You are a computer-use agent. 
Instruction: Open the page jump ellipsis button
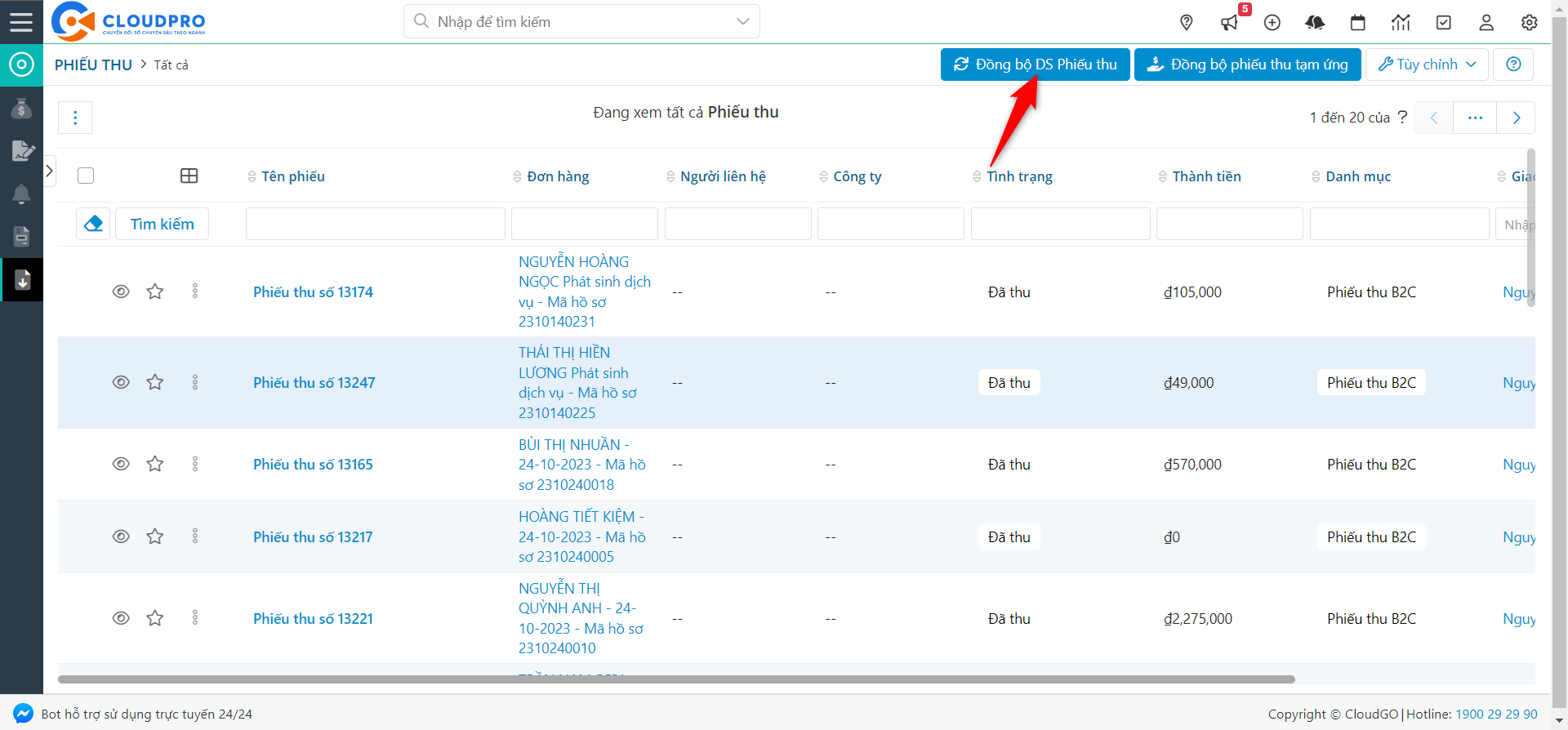[x=1475, y=118]
